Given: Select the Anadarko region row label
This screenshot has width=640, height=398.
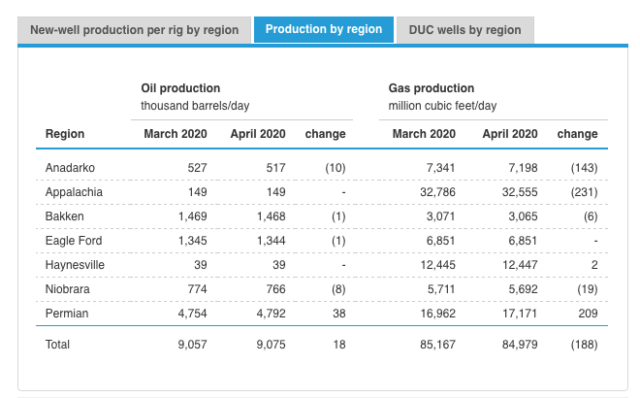Looking at the screenshot, I should (x=70, y=168).
